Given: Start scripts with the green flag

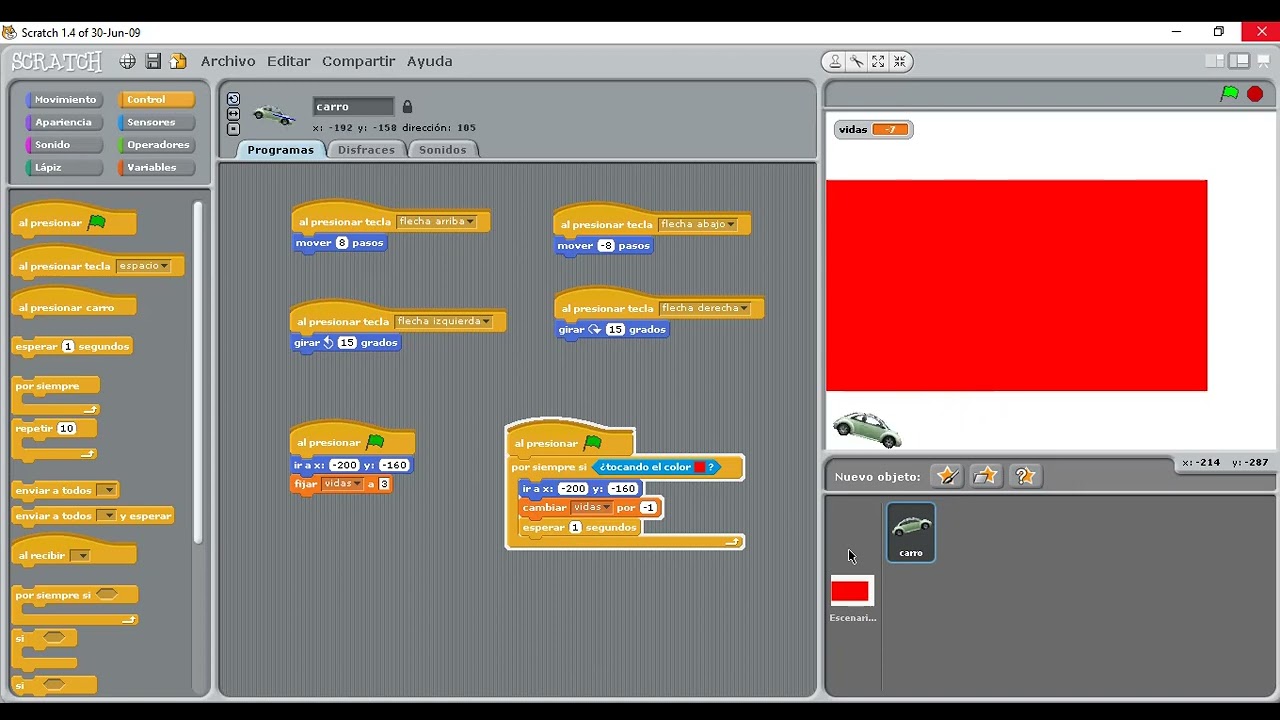Looking at the screenshot, I should tap(1230, 93).
